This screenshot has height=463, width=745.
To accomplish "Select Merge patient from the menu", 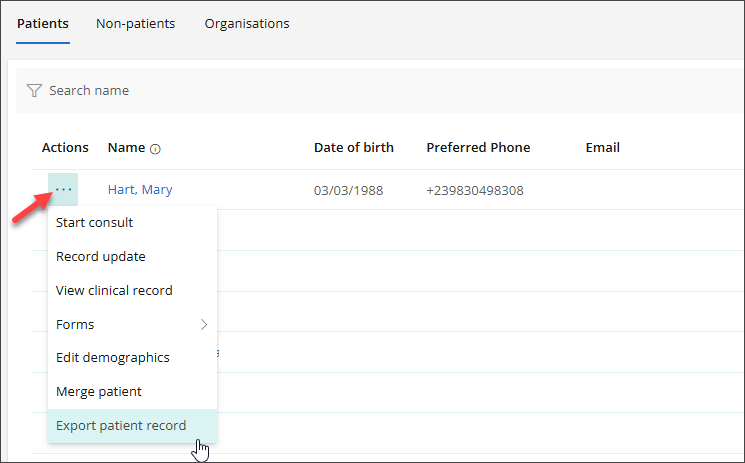I will point(98,391).
